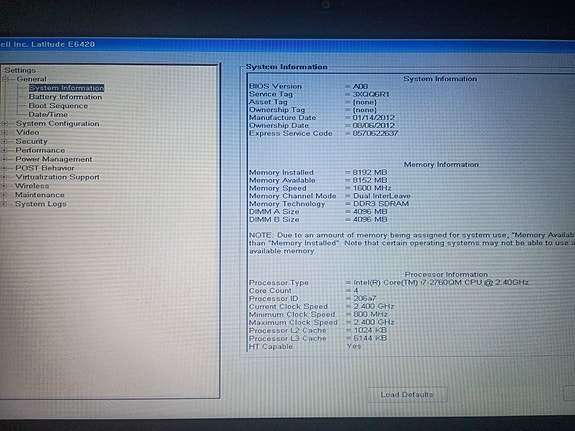Image resolution: width=575 pixels, height=431 pixels.
Task: Expand the System Logs node
Action: (4, 204)
